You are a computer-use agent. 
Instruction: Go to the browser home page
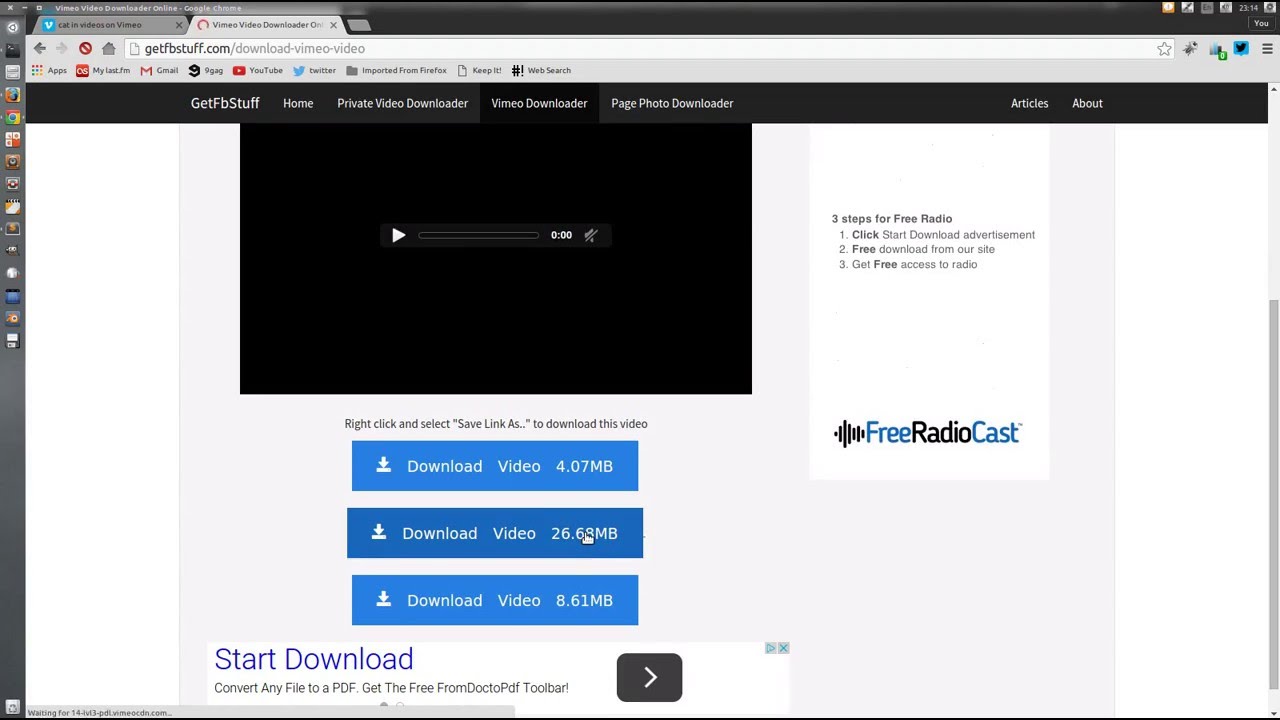tap(108, 48)
